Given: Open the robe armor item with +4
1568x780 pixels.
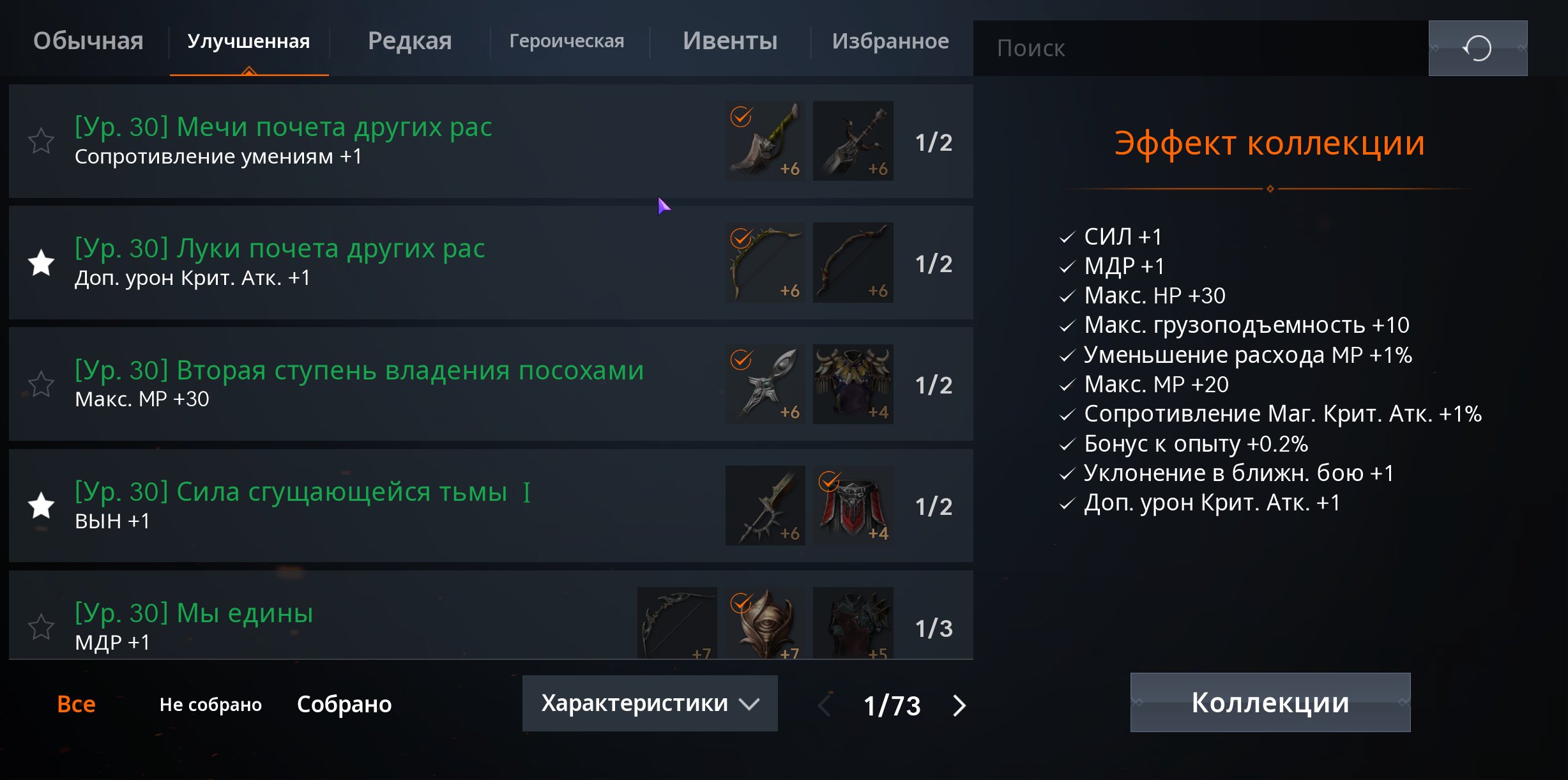Looking at the screenshot, I should [853, 384].
